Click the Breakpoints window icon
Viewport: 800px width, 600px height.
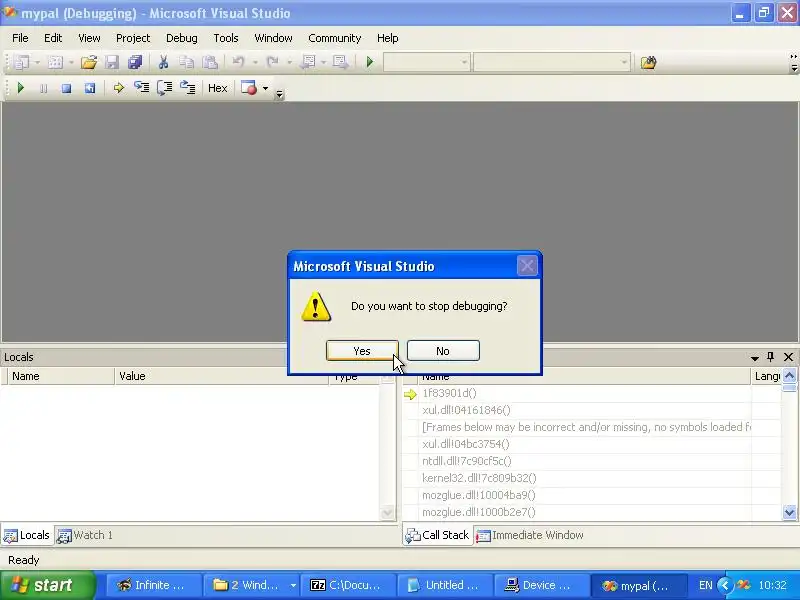tap(249, 88)
